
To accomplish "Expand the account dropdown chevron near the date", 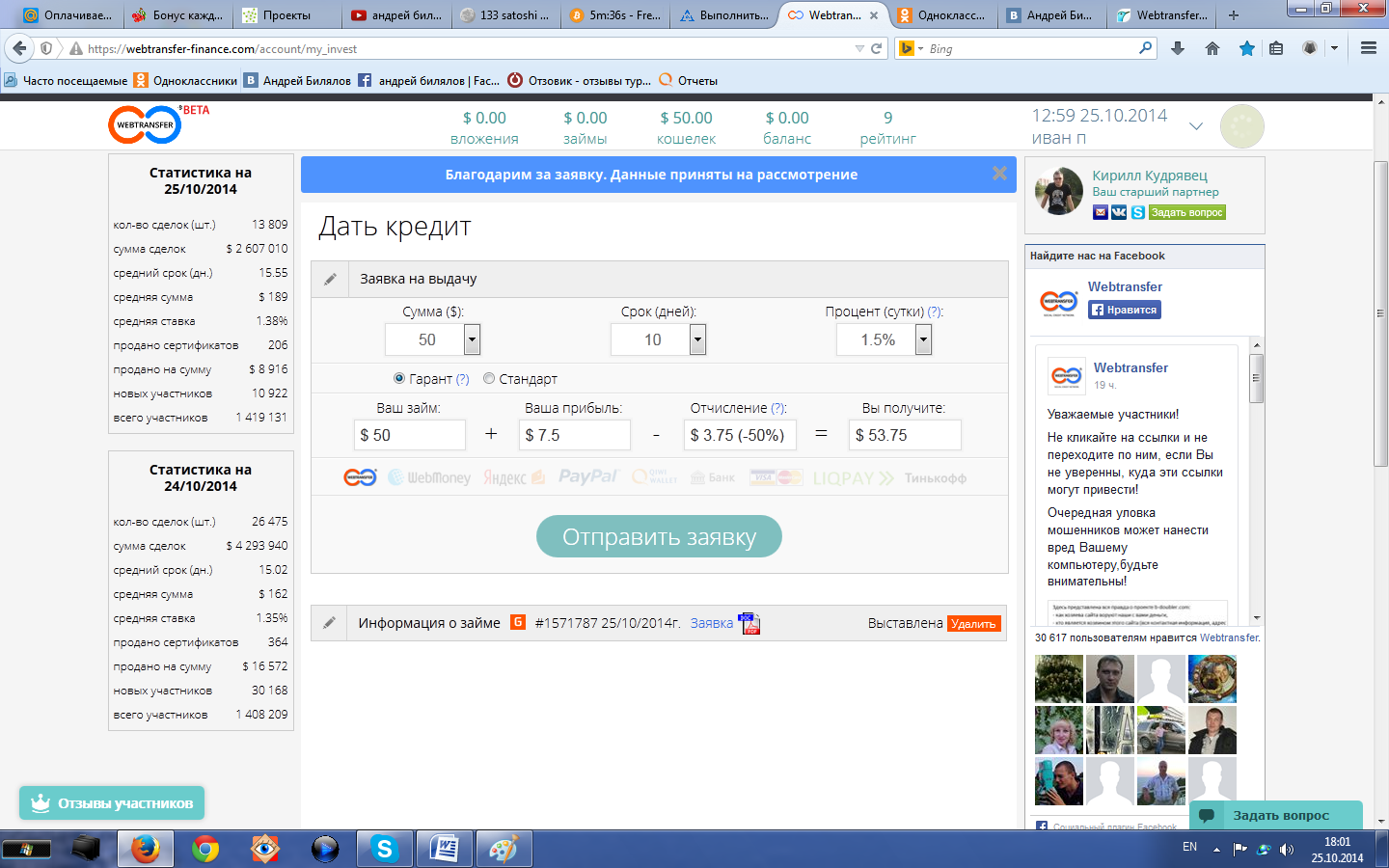I will coord(1196,126).
